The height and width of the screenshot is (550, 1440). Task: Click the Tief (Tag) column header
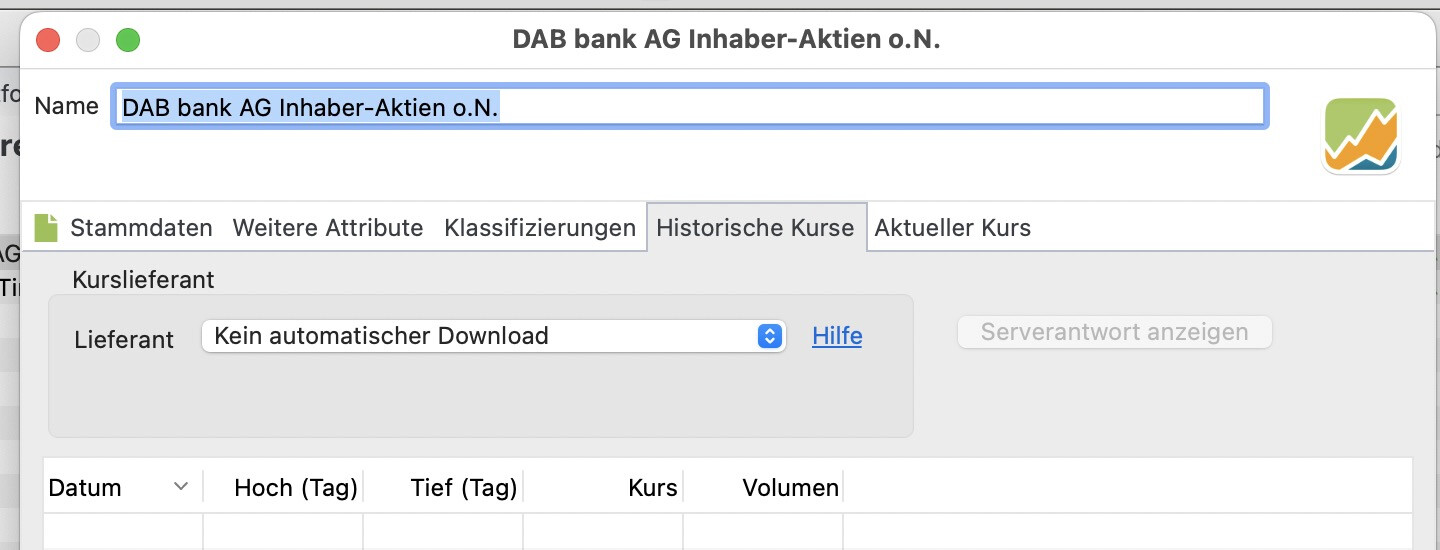click(x=444, y=487)
